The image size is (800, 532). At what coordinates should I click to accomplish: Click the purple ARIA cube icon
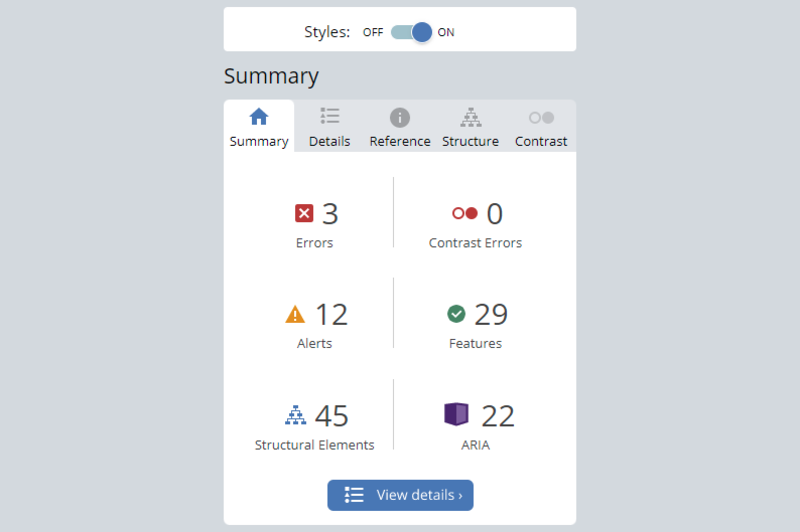click(456, 414)
